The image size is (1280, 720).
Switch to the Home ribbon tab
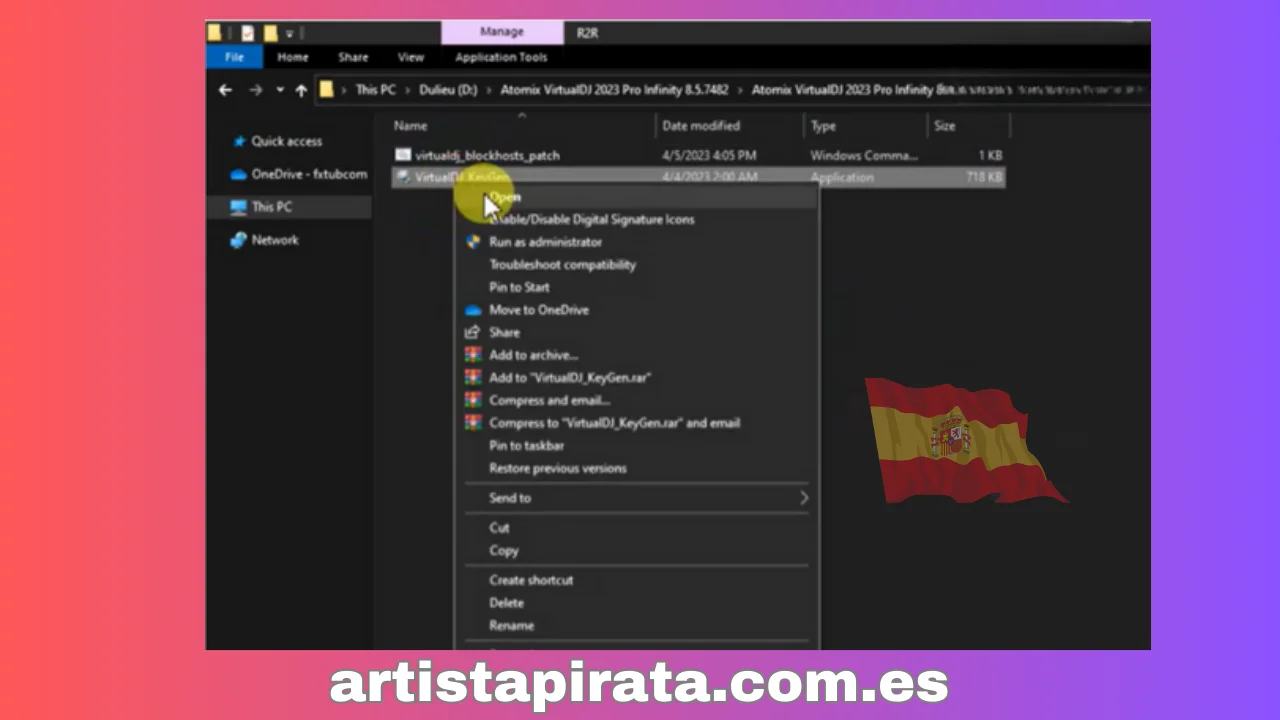pyautogui.click(x=293, y=57)
